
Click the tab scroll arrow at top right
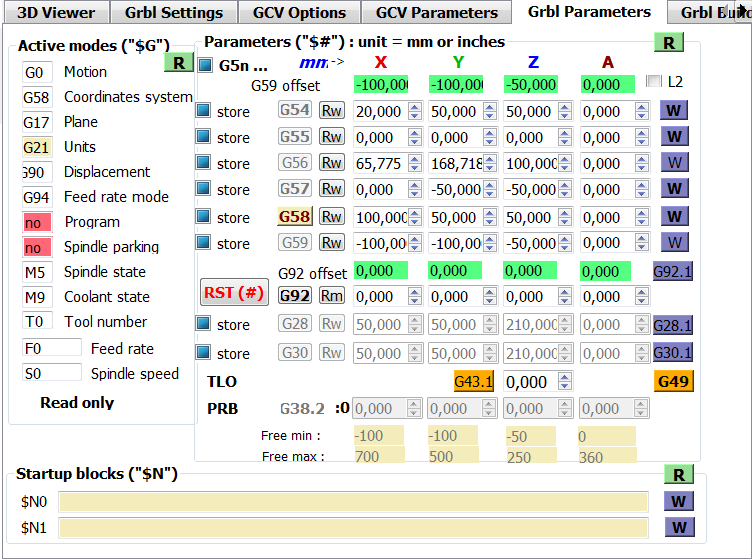click(743, 9)
